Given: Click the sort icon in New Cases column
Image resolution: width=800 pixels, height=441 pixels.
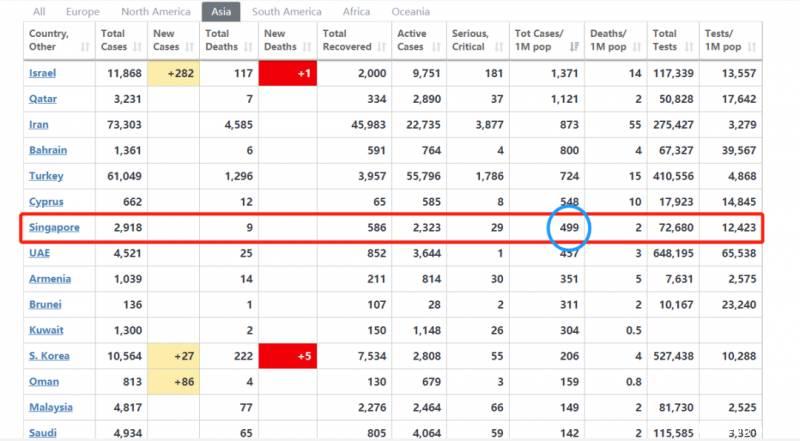Looking at the screenshot, I should (191, 47).
